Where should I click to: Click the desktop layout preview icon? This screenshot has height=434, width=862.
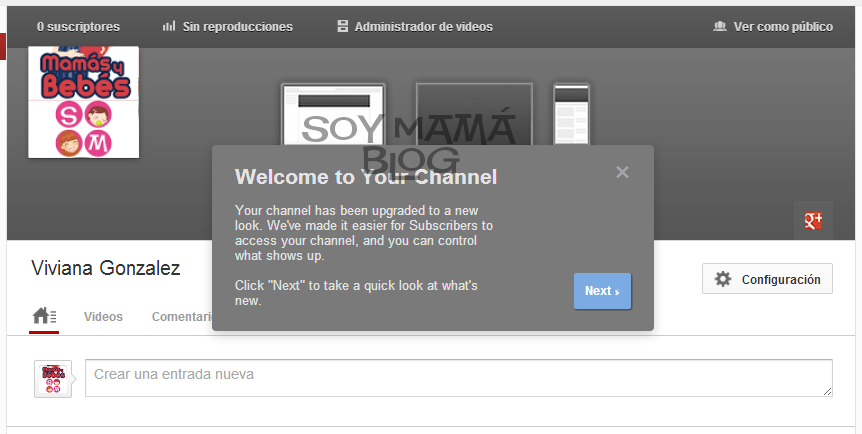(333, 114)
